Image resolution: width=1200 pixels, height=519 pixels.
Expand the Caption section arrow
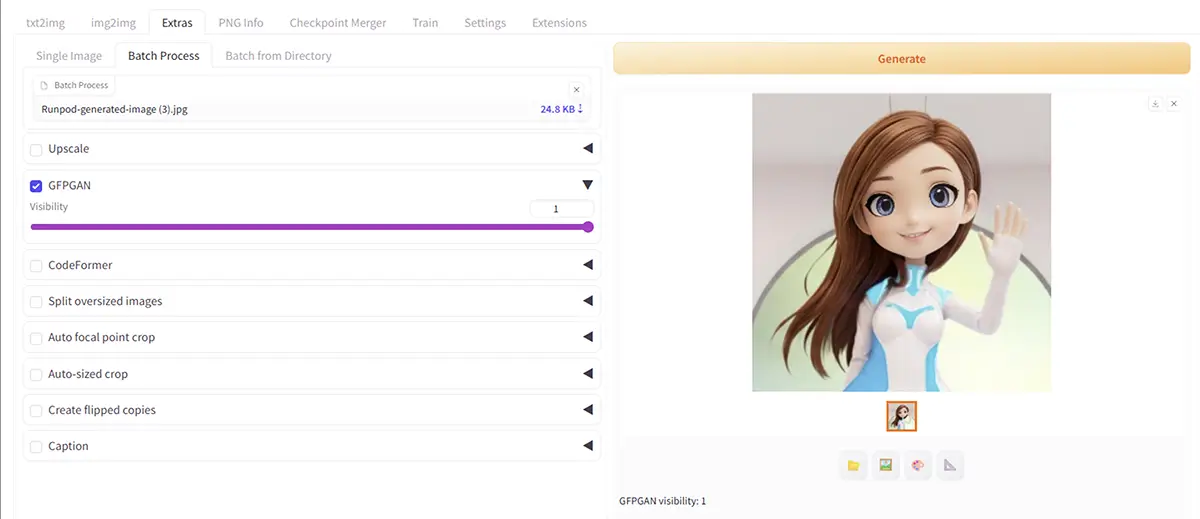pos(588,446)
